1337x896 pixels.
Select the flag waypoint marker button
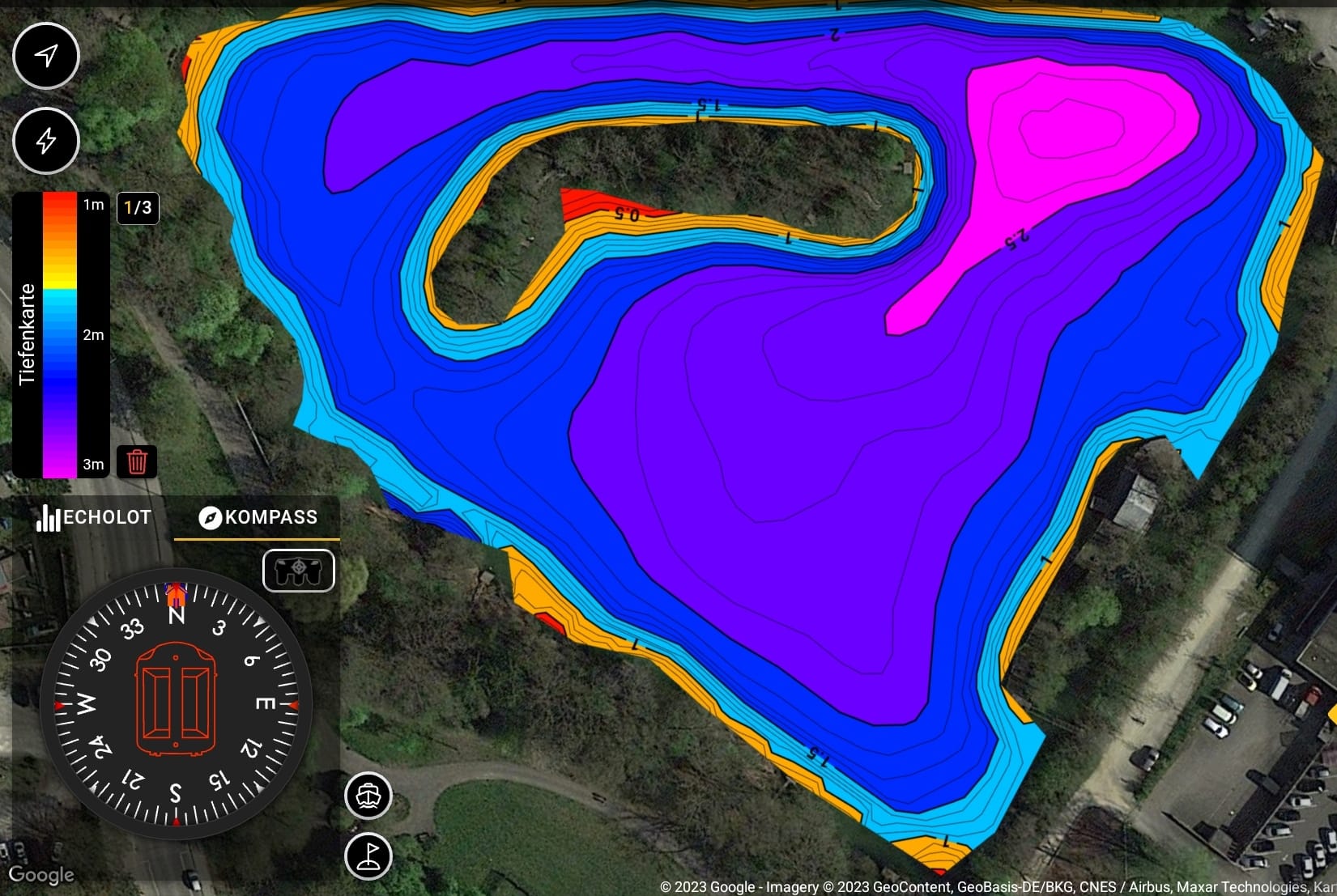coord(368,856)
